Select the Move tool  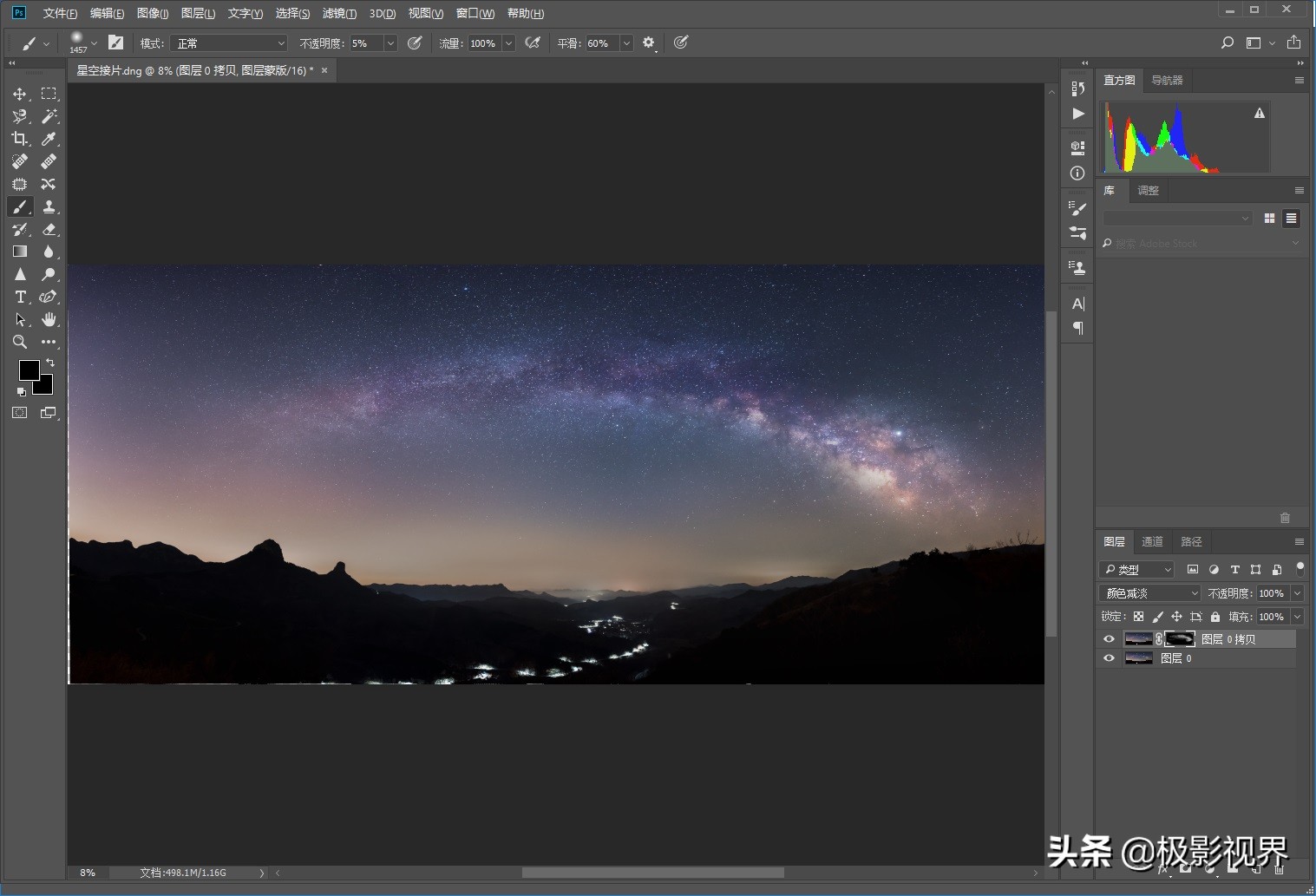[x=19, y=94]
